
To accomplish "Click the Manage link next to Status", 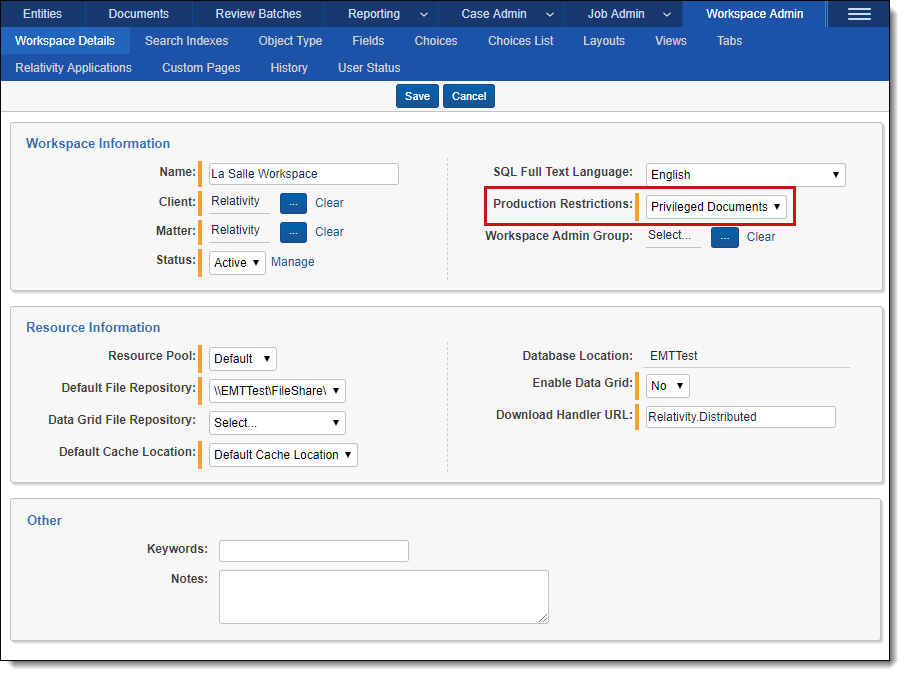I will pyautogui.click(x=293, y=262).
